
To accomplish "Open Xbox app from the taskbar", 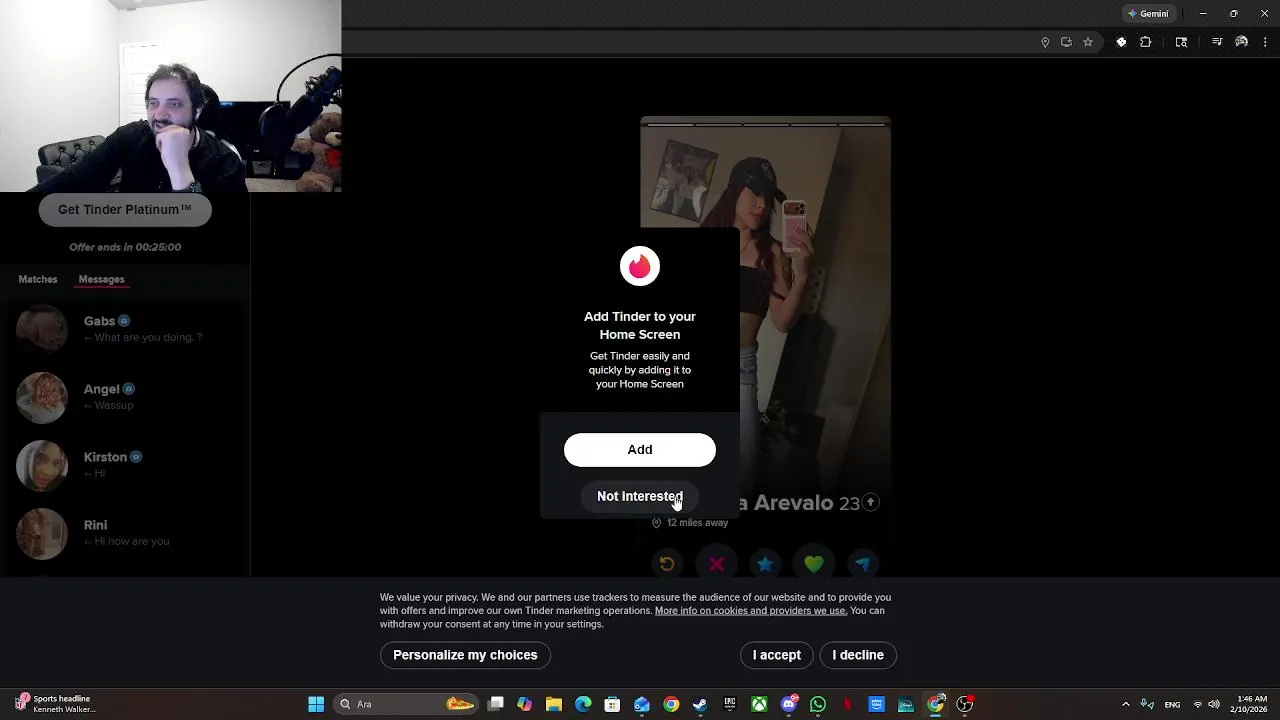I will (x=759, y=704).
